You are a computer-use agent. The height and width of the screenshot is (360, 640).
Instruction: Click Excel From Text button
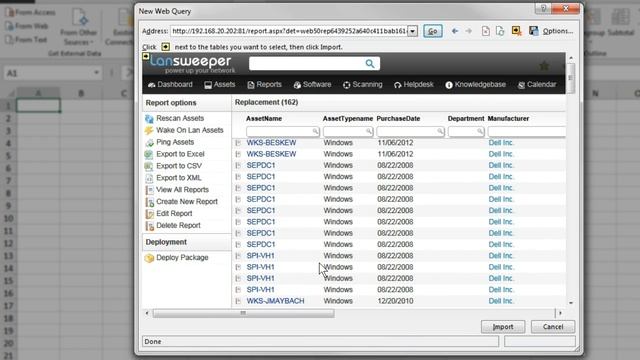coord(27,40)
